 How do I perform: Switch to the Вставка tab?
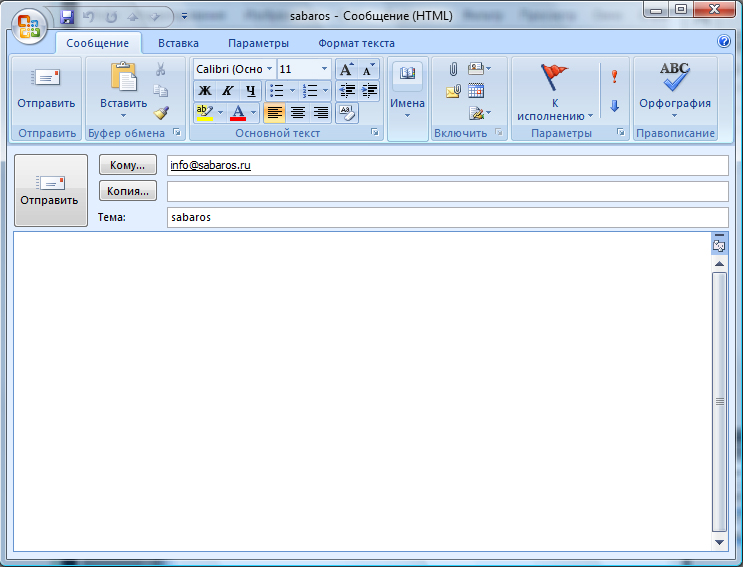coord(178,43)
